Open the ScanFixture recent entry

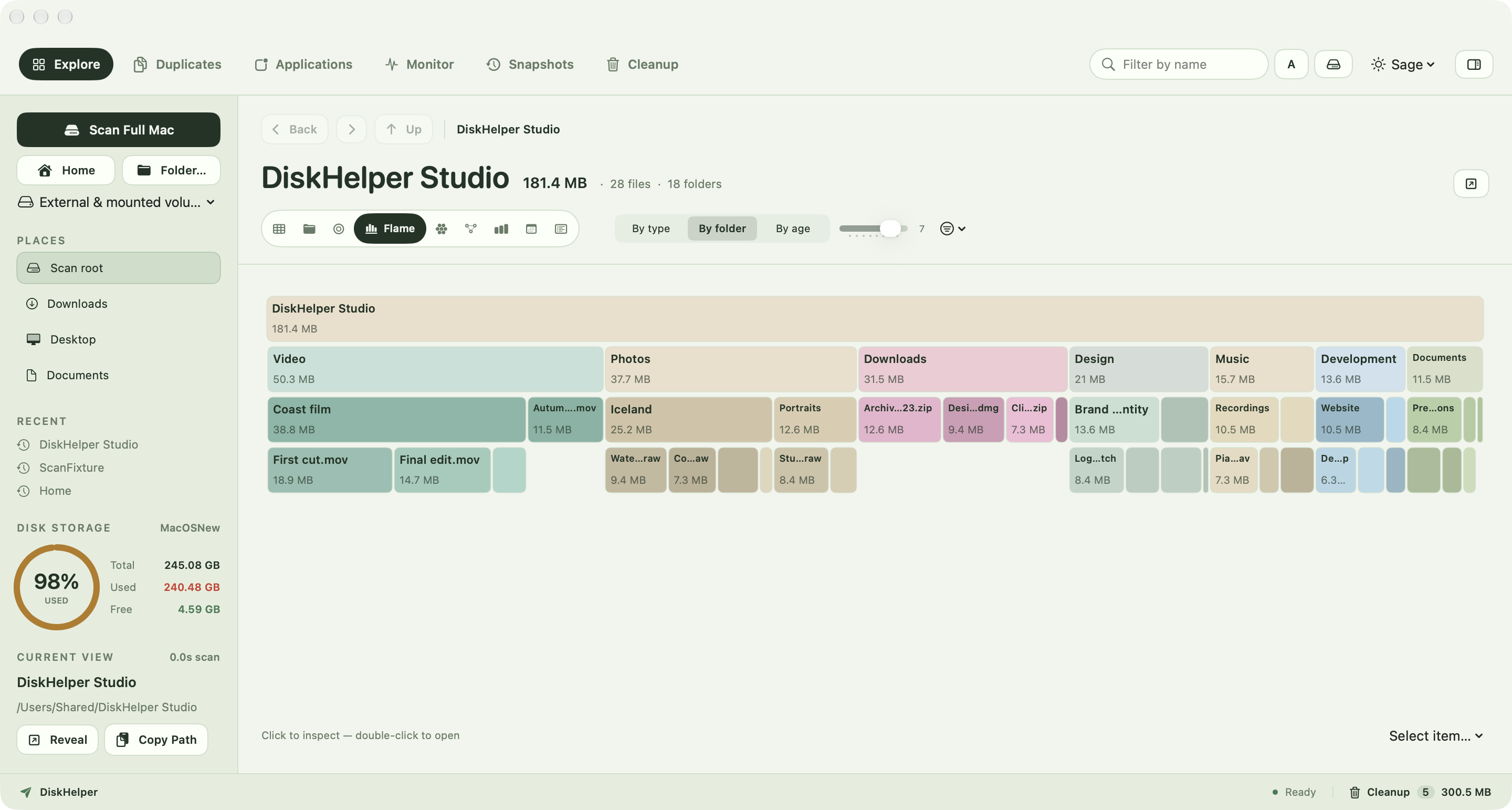click(x=71, y=468)
